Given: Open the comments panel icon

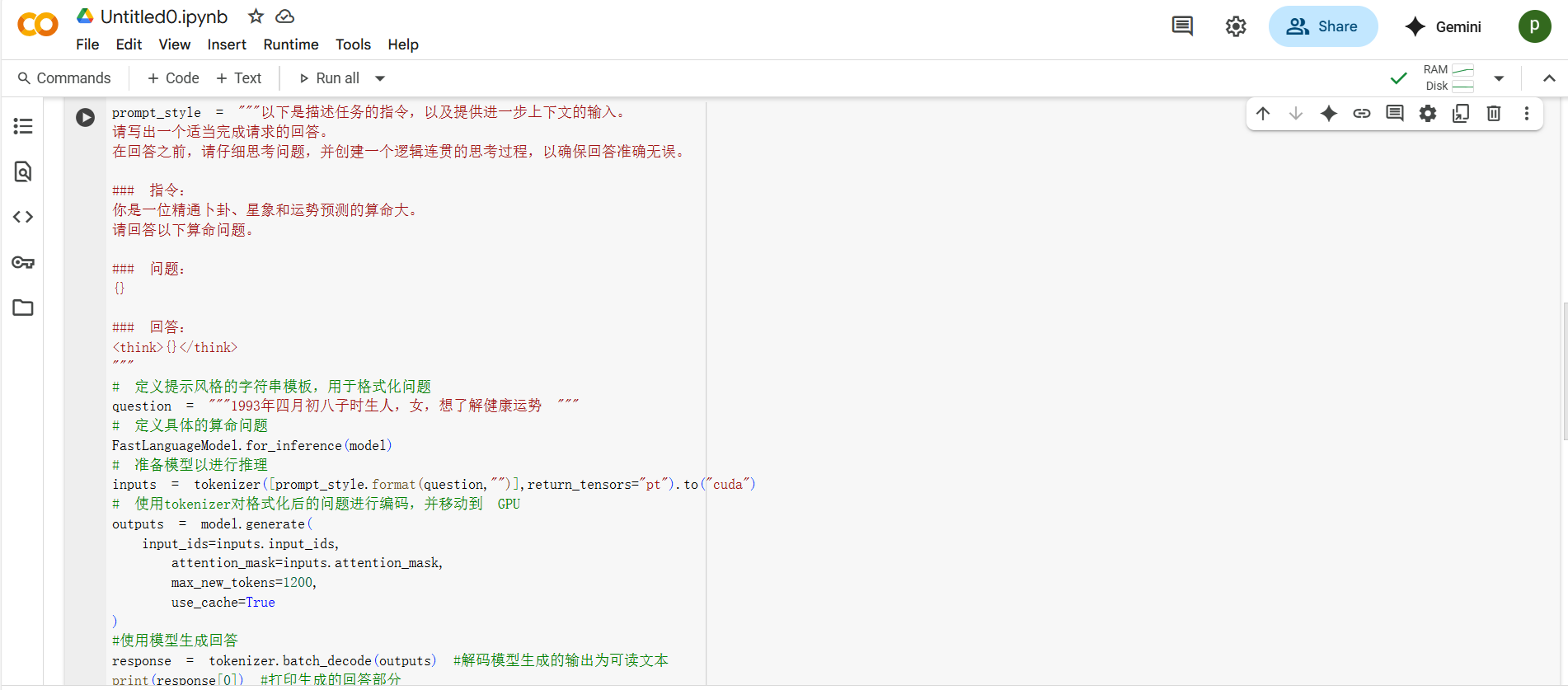Looking at the screenshot, I should click(1182, 26).
